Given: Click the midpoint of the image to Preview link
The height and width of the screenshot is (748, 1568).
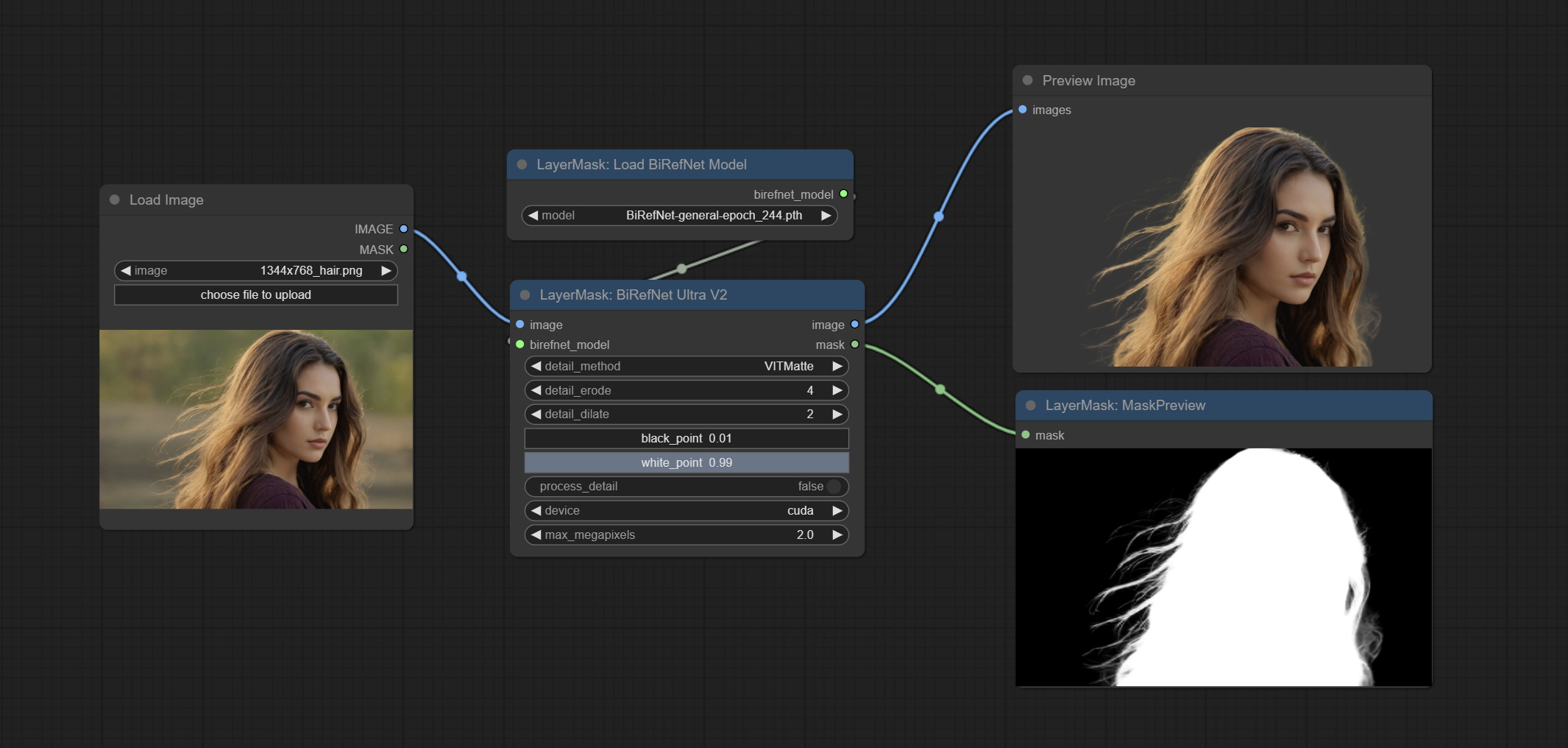Looking at the screenshot, I should click(x=939, y=216).
